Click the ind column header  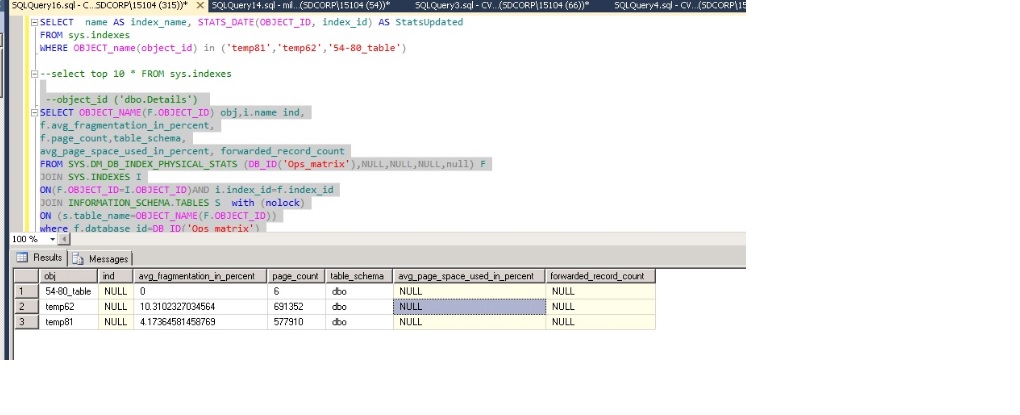[x=116, y=276]
